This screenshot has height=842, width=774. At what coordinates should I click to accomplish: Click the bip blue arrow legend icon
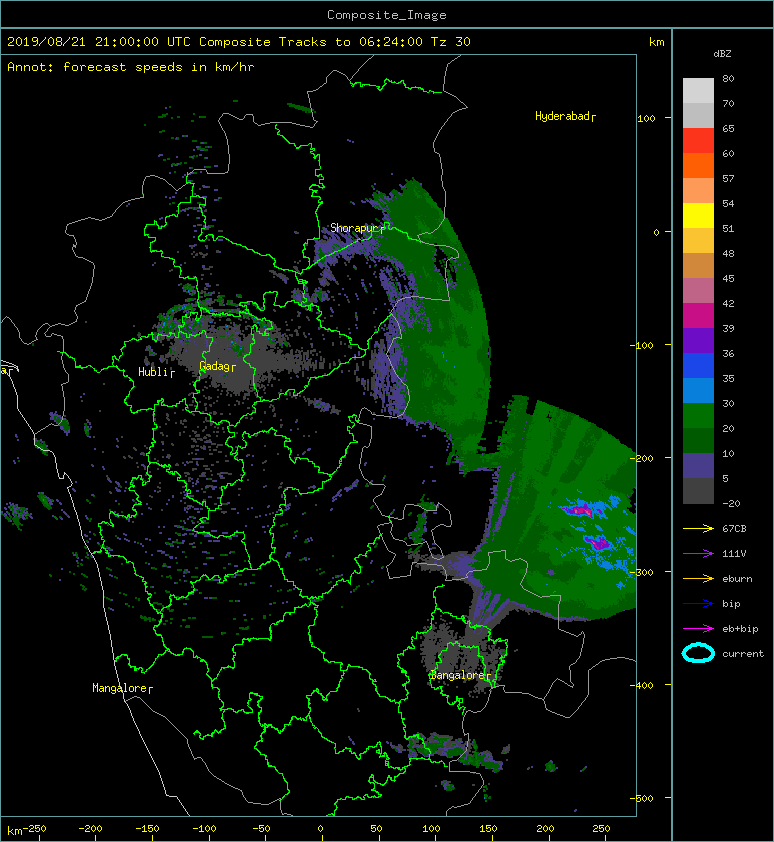698,604
